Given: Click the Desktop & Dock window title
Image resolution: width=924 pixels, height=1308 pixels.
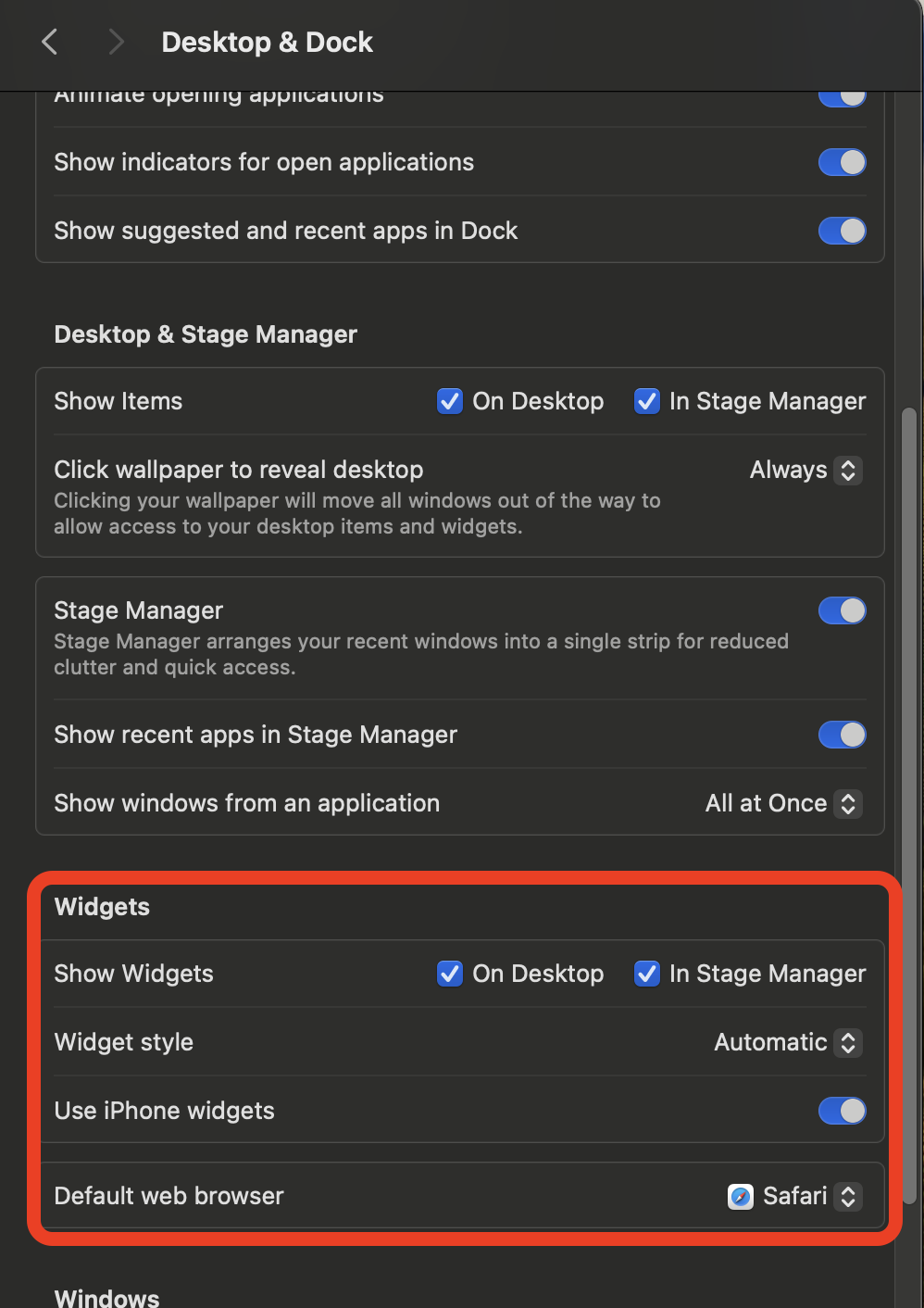Looking at the screenshot, I should point(267,43).
